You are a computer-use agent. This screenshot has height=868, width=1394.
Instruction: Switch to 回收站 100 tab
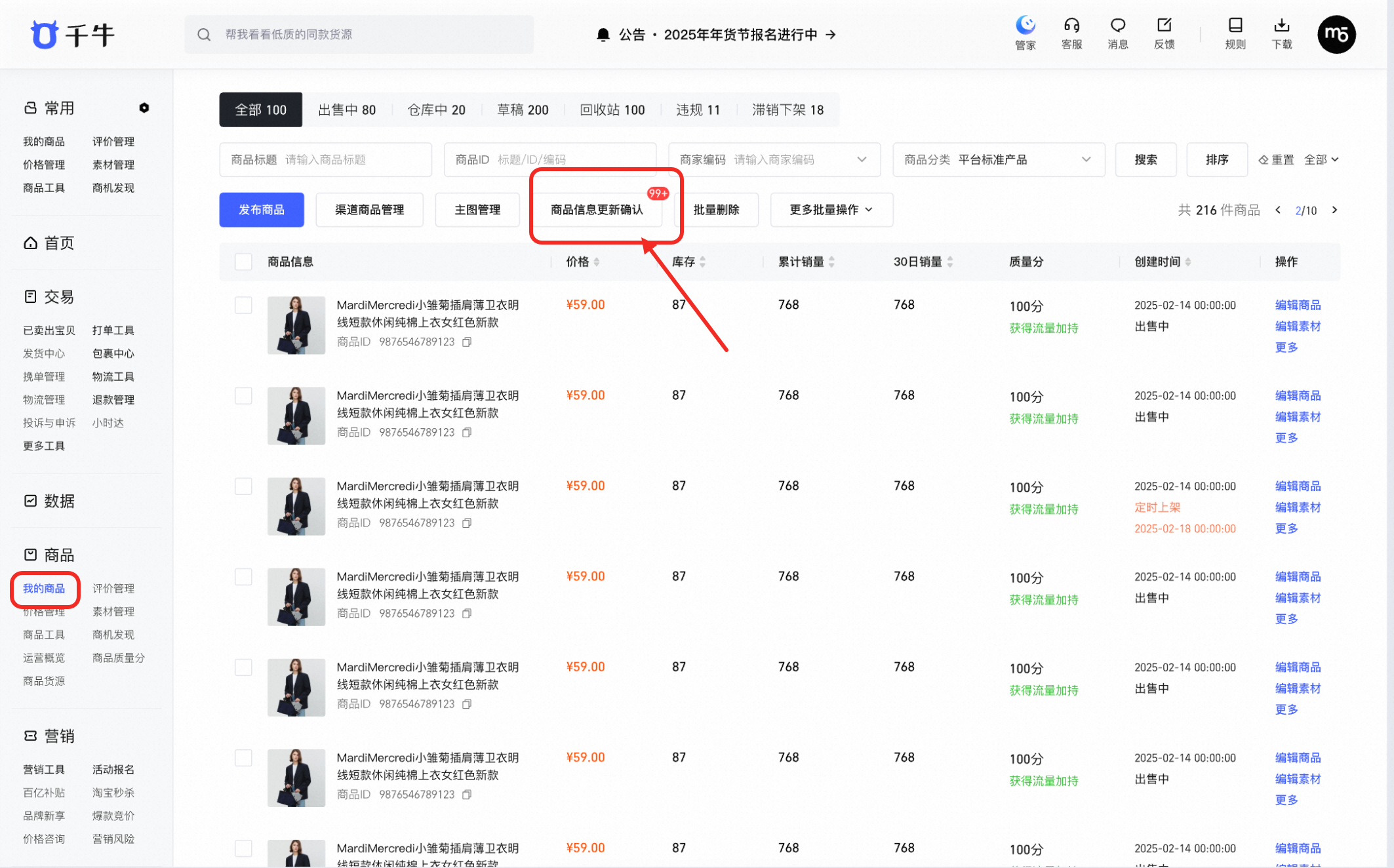612,110
